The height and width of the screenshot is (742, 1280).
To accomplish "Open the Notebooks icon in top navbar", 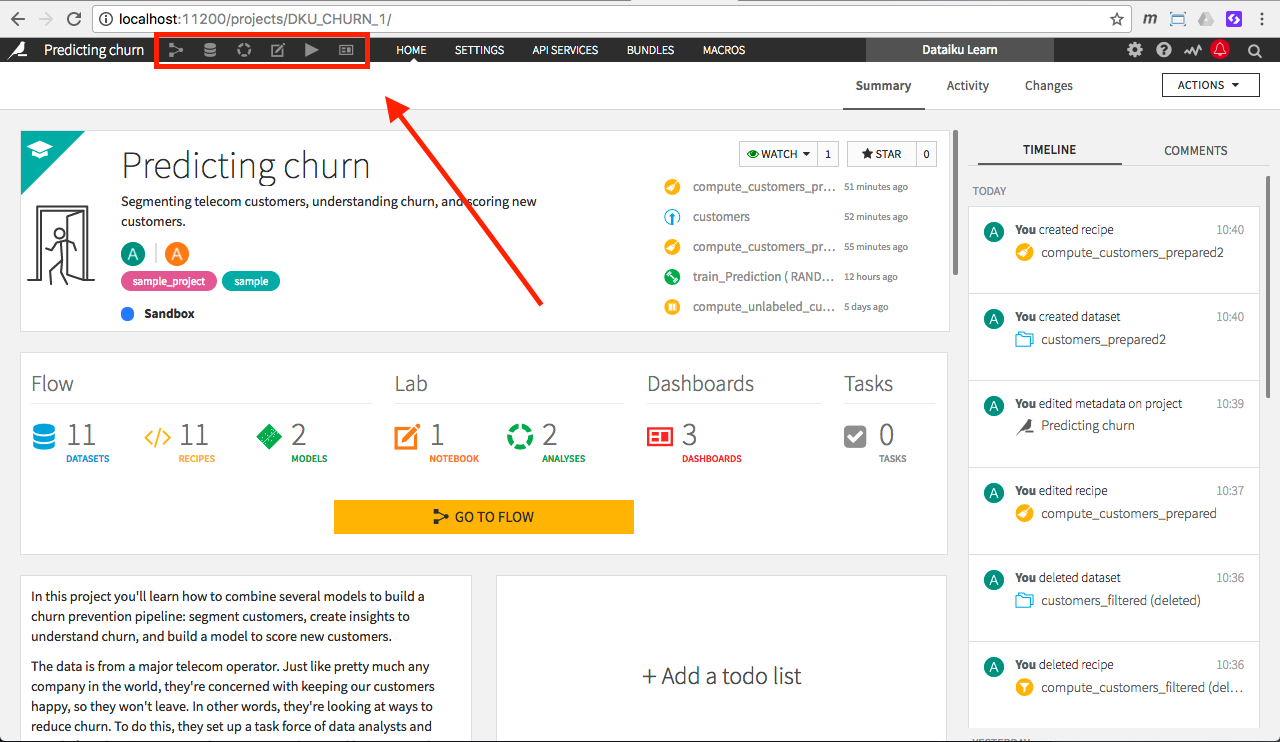I will 278,50.
